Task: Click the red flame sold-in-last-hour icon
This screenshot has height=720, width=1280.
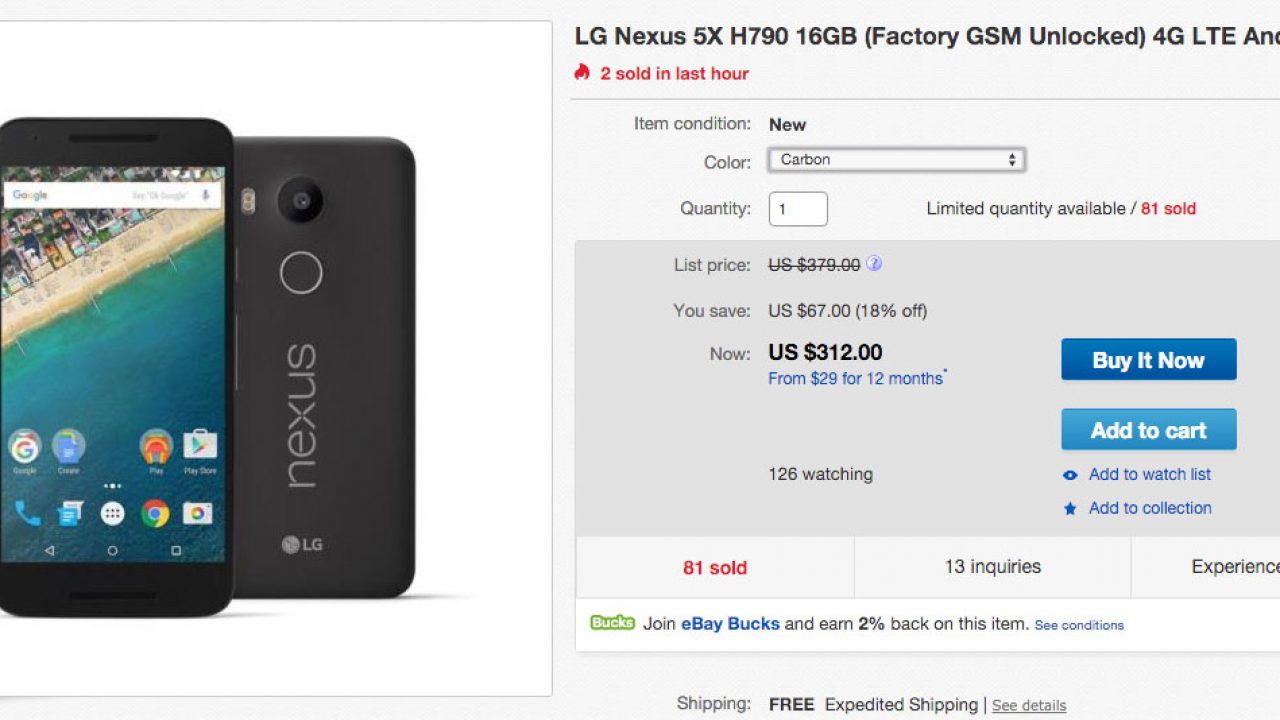Action: [x=582, y=72]
